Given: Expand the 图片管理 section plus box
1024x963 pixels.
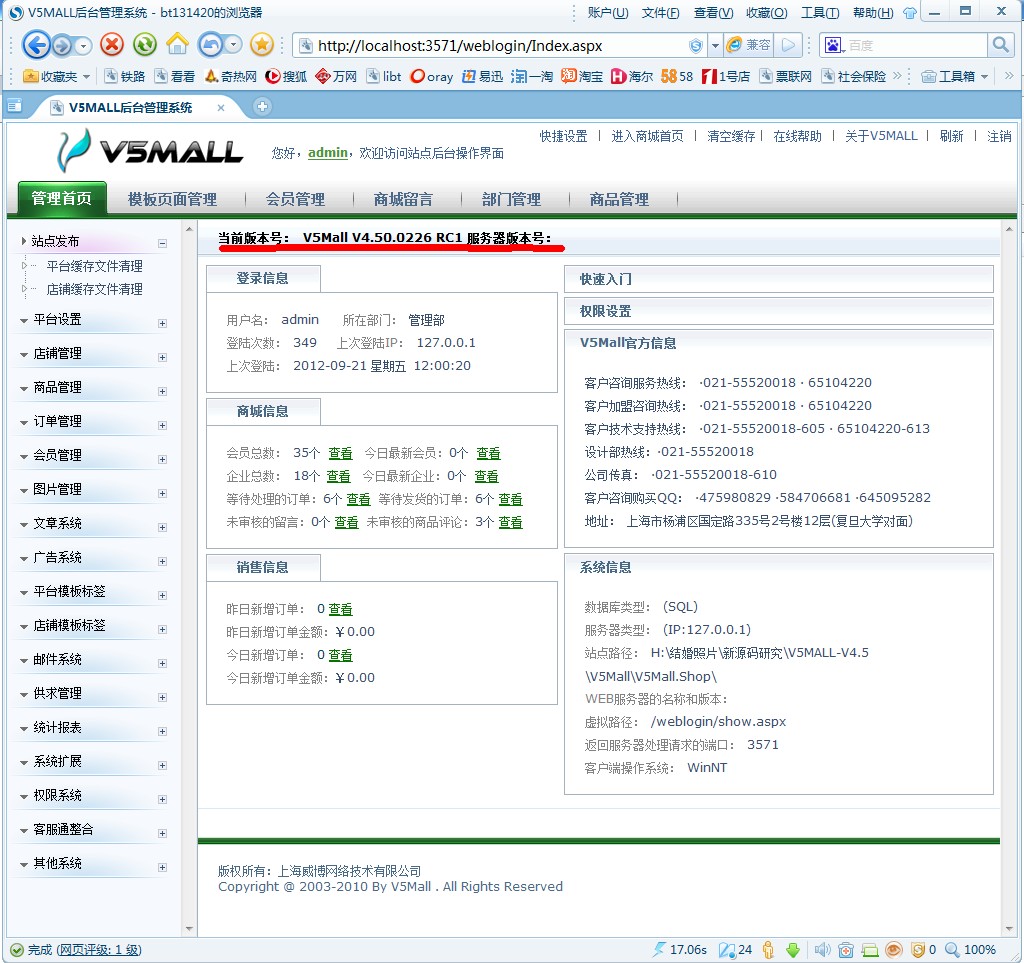Looking at the screenshot, I should click(x=163, y=493).
